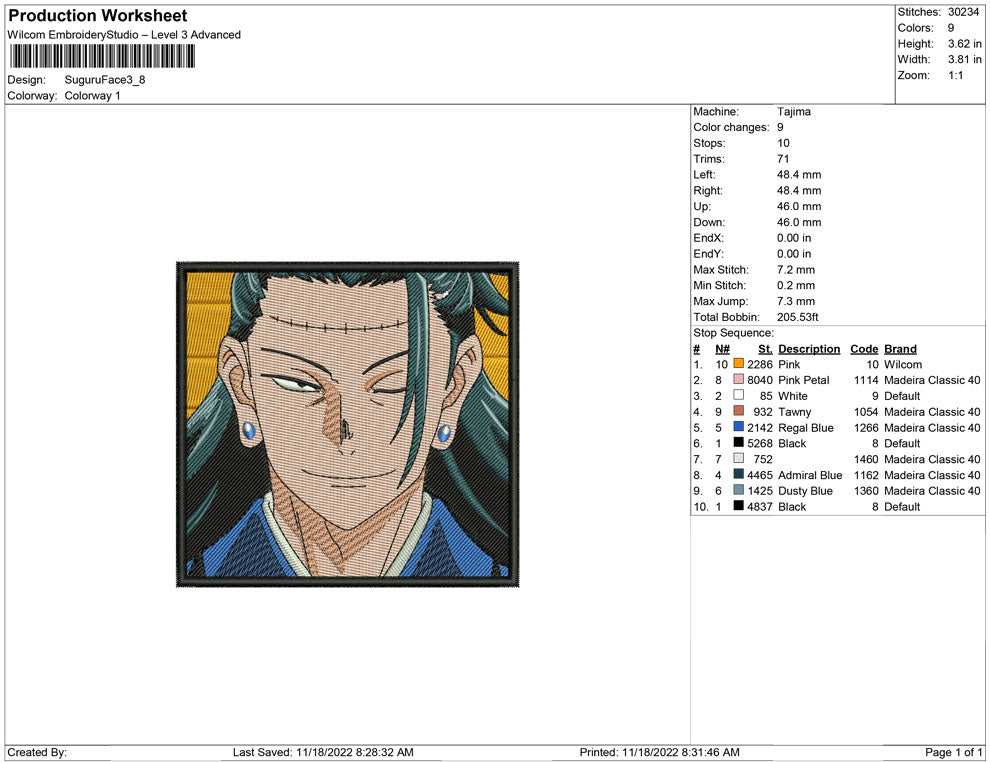
Task: Click the height value '3.62 in'
Action: coord(964,44)
